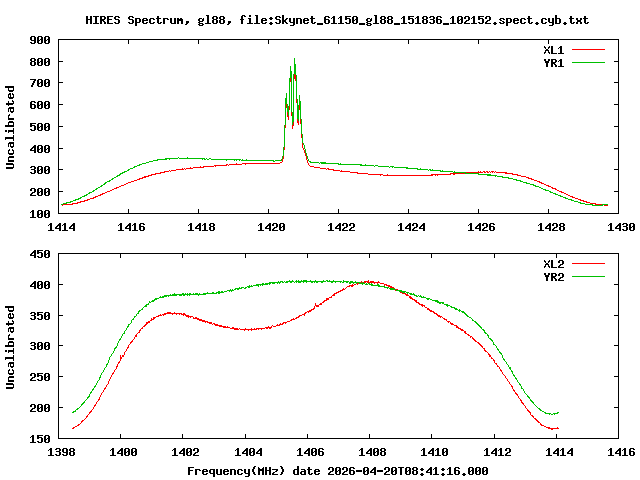Image resolution: width=640 pixels, height=480 pixels.
Task: Click the 350 y-axis tick label
Action: tap(40, 316)
